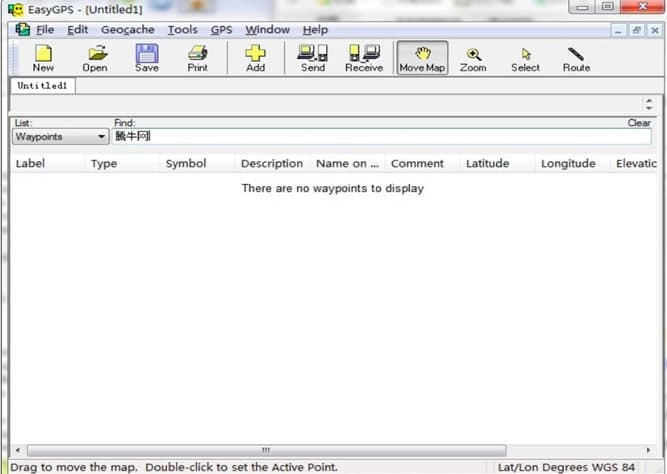
Task: Switch to the Untitled1 tab
Action: point(43,86)
